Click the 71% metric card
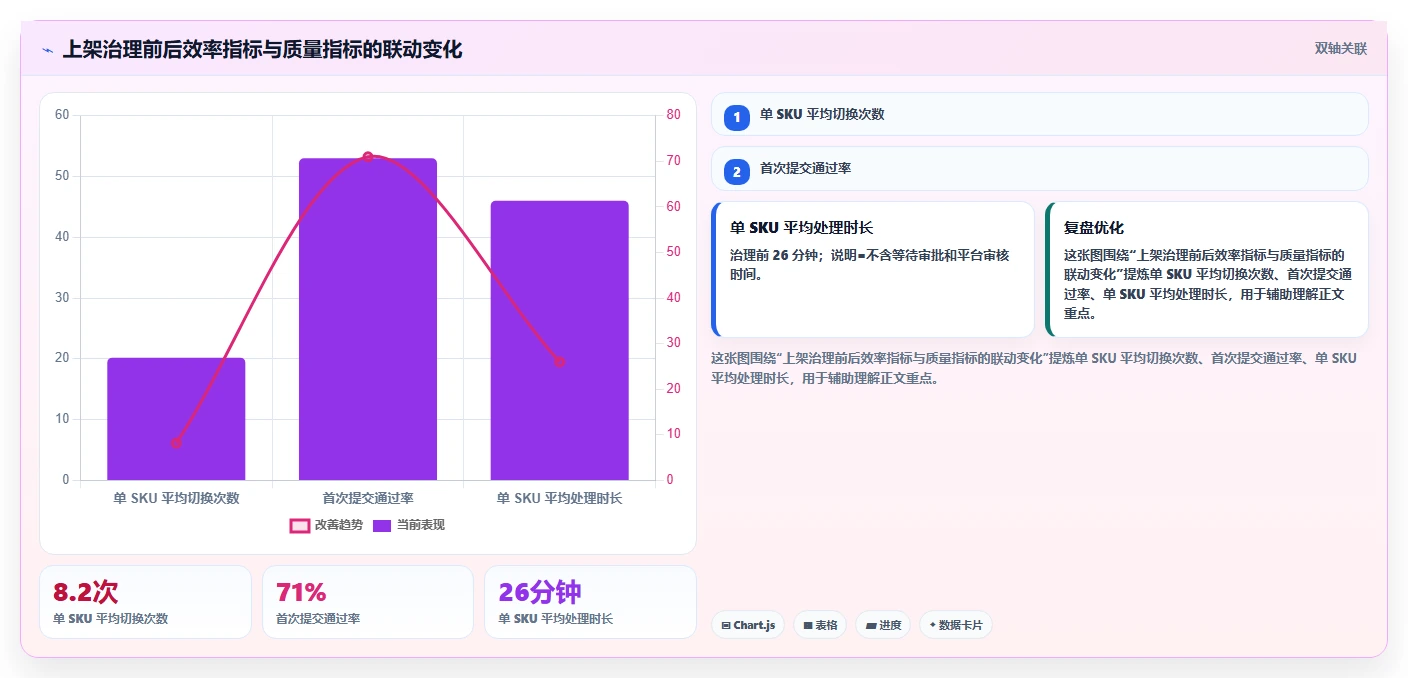Image resolution: width=1408 pixels, height=678 pixels. [368, 602]
